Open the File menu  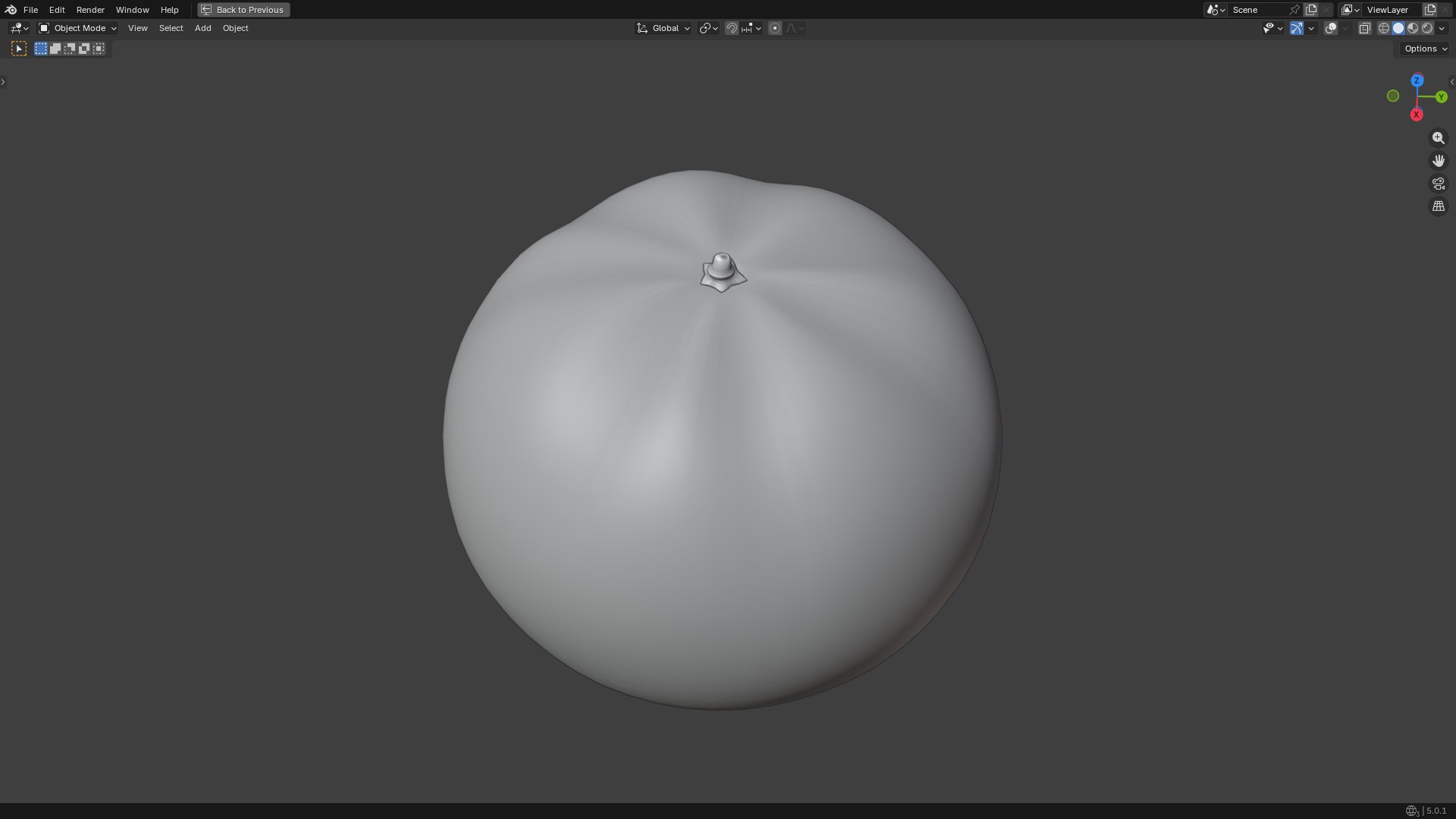click(x=30, y=10)
